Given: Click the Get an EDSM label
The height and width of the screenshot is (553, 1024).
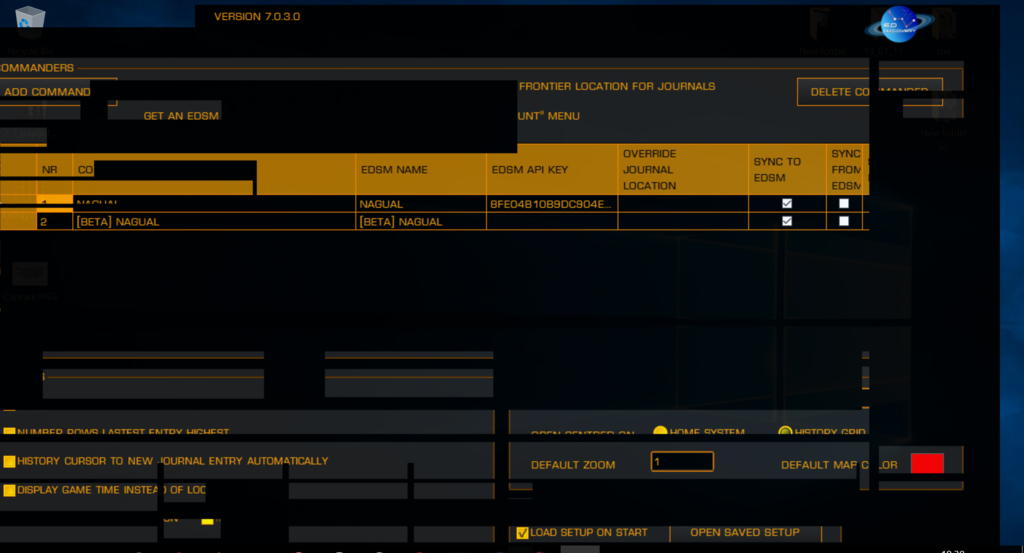Looking at the screenshot, I should click(x=181, y=116).
